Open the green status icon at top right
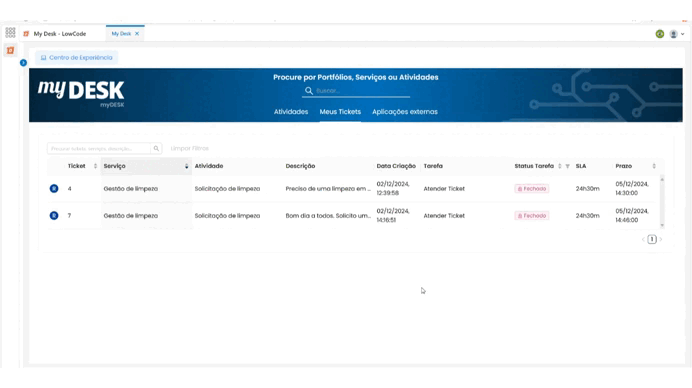Screen dimensions: 692x388 click(660, 34)
